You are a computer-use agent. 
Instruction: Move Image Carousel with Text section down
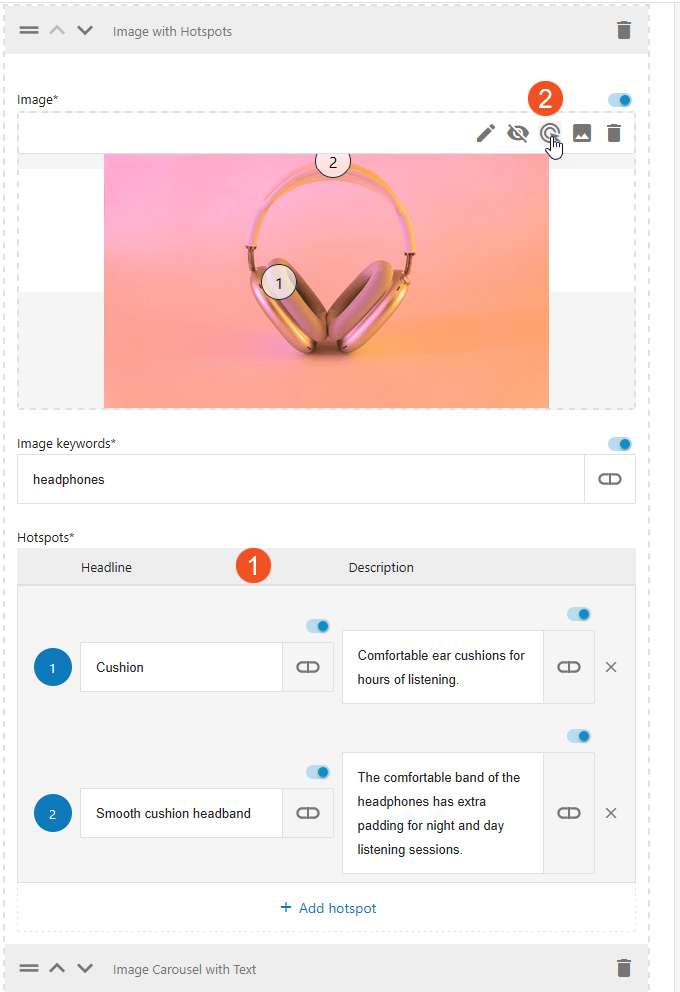coord(85,968)
